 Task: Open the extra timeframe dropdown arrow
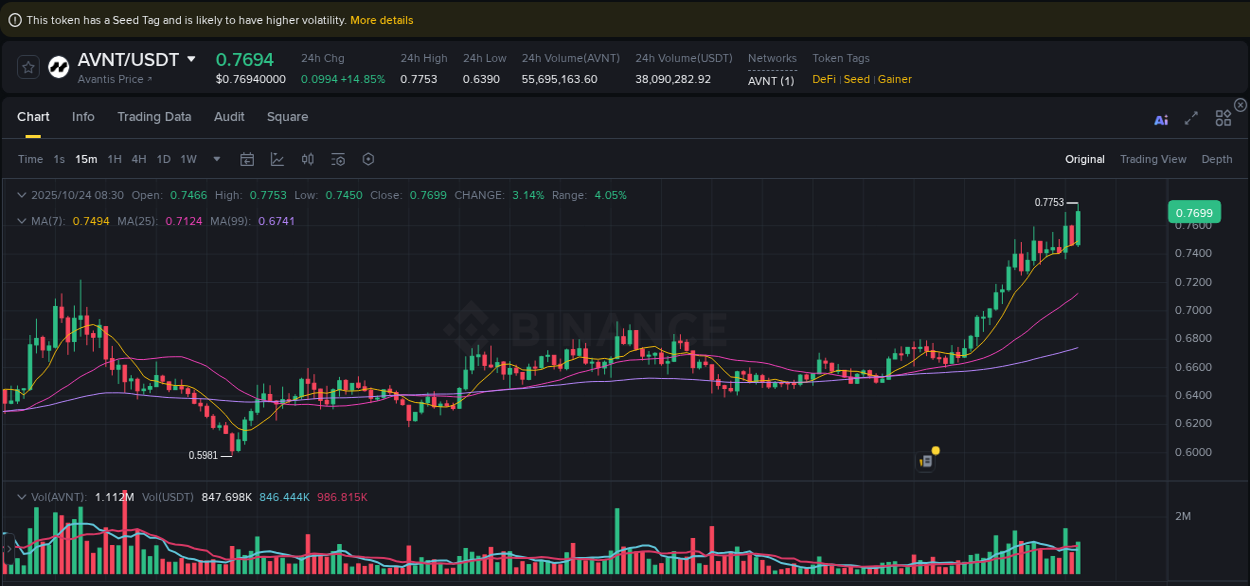[216, 159]
